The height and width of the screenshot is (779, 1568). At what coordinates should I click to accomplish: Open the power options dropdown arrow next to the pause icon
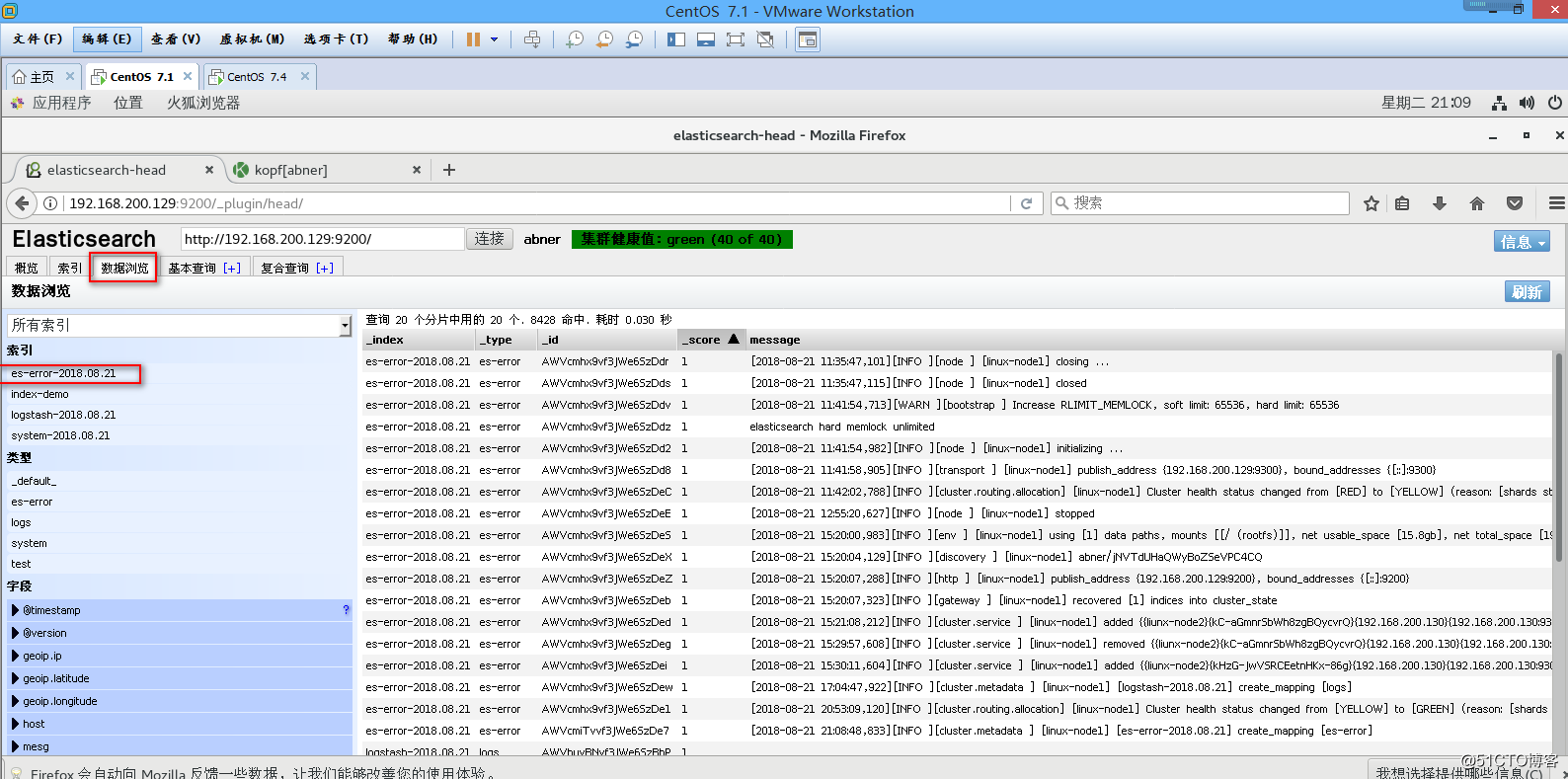[x=495, y=39]
